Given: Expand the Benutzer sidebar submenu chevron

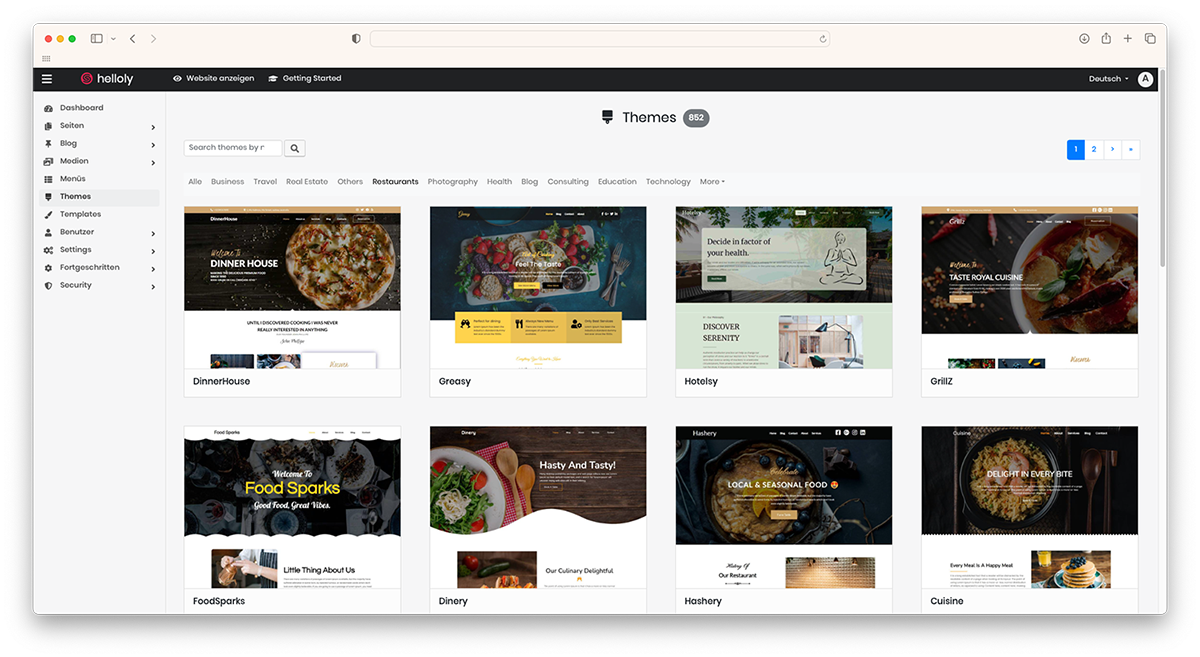Looking at the screenshot, I should coord(153,233).
